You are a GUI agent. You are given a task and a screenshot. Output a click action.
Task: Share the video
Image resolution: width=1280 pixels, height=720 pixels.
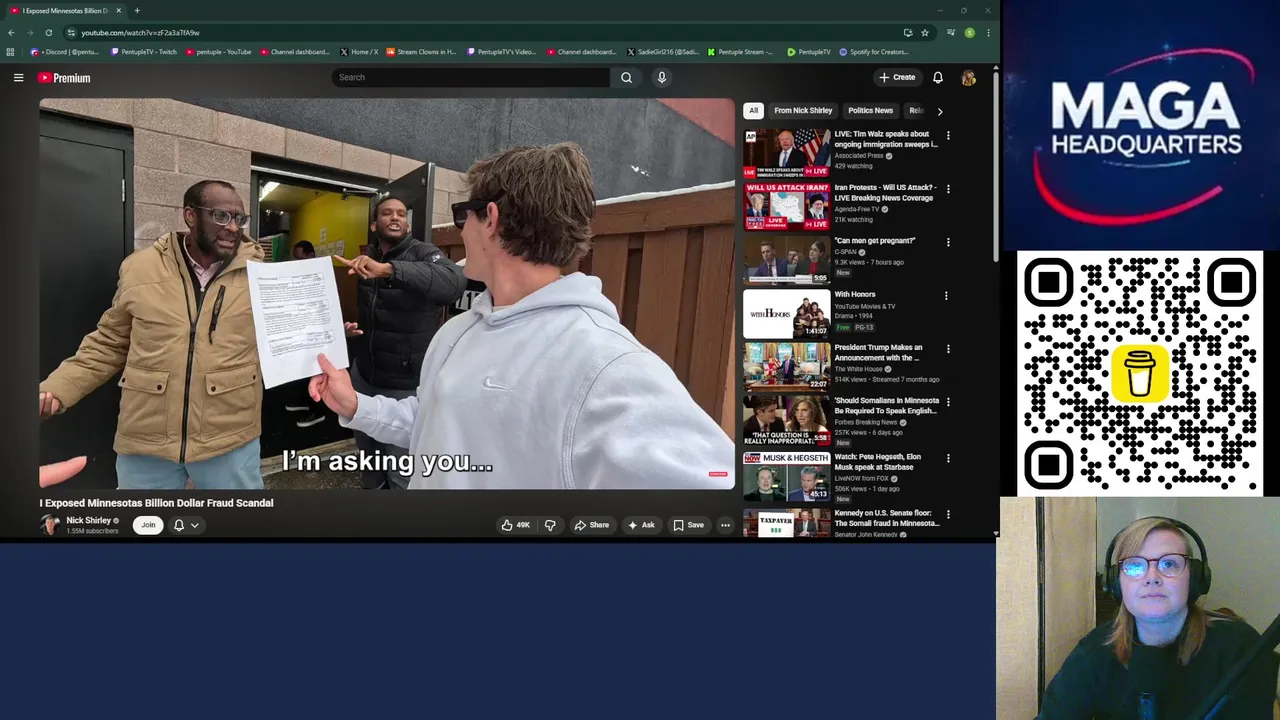(591, 525)
